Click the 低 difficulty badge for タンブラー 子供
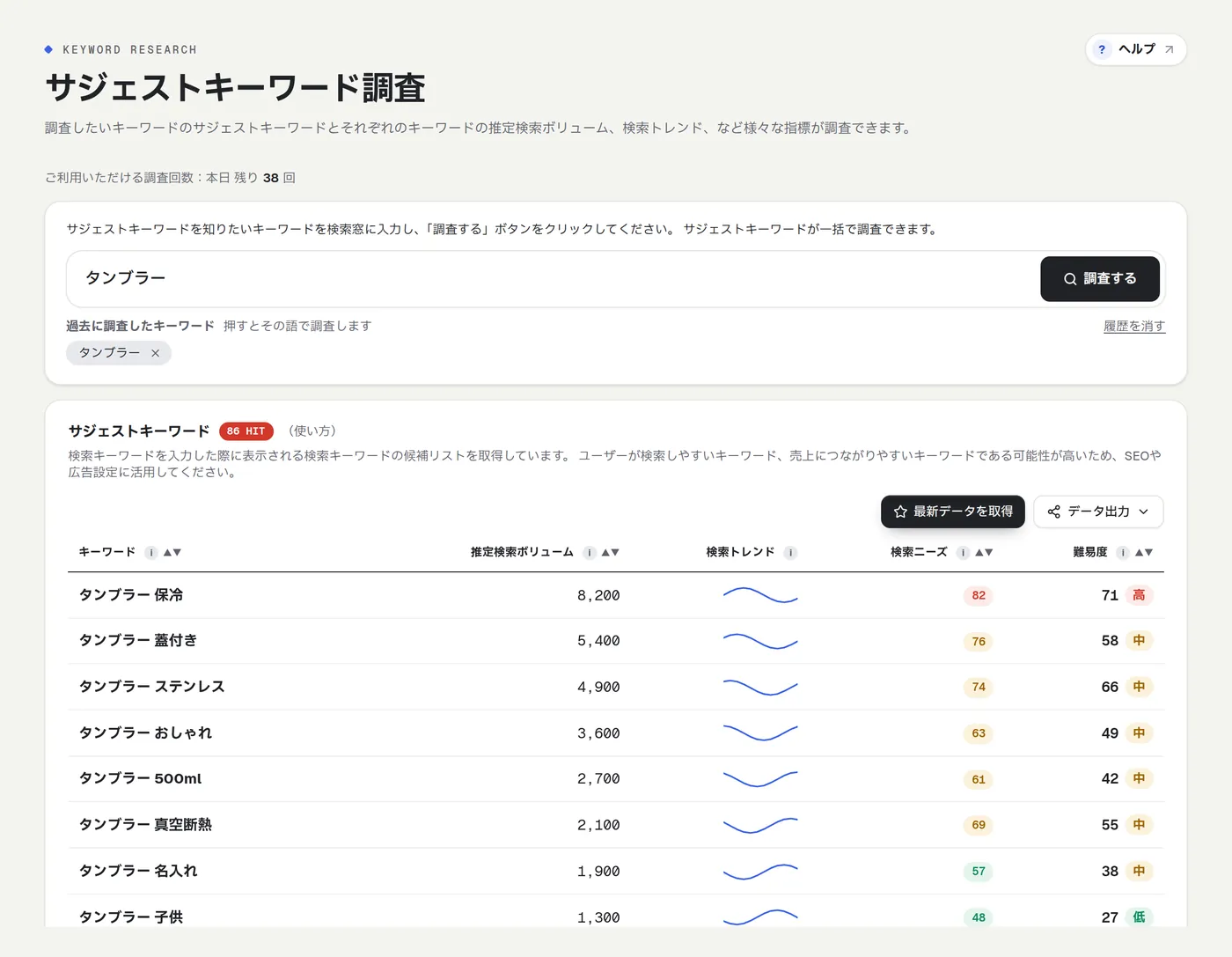The image size is (1232, 957). 1139,917
